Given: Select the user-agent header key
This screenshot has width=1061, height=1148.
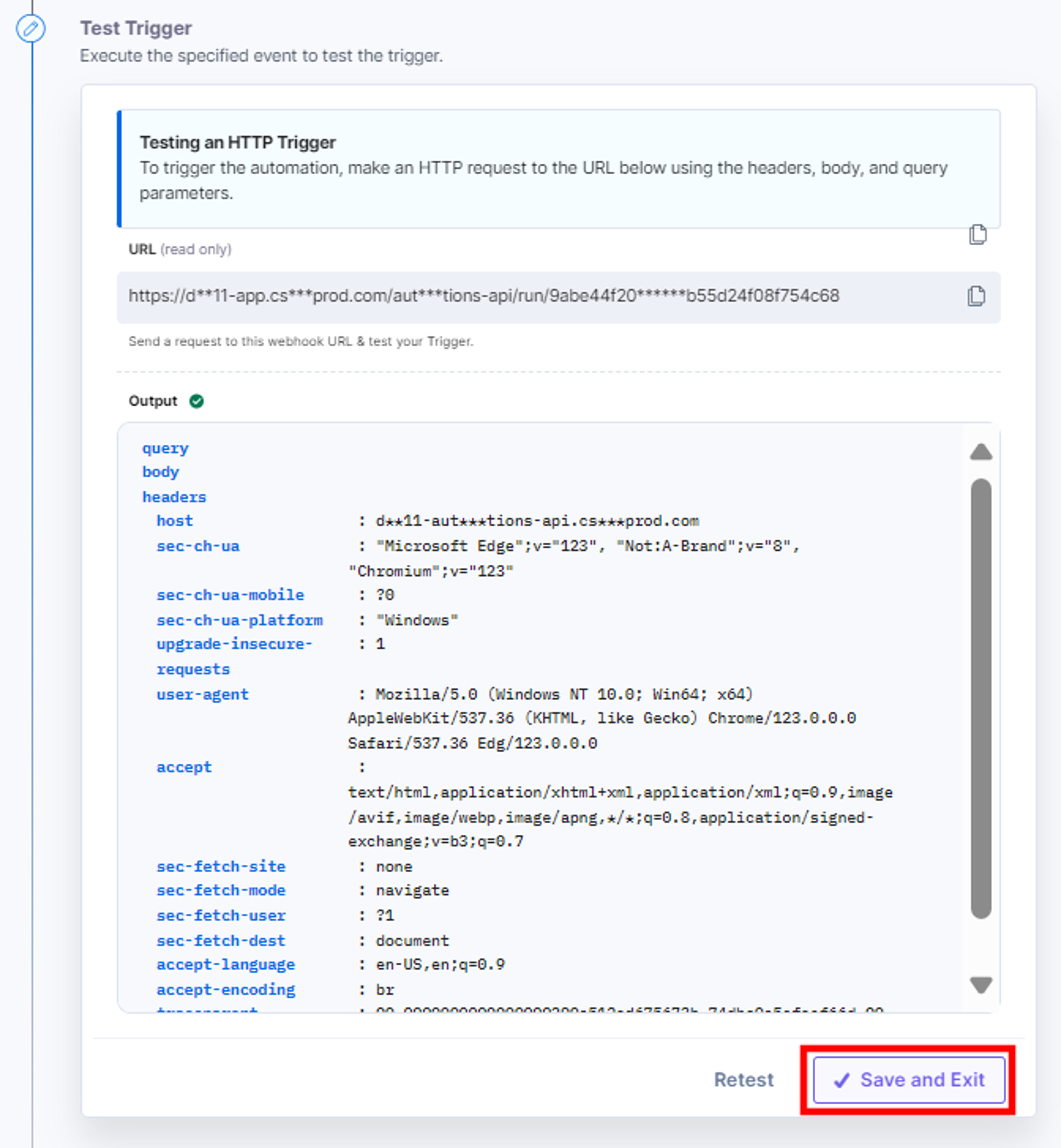Looking at the screenshot, I should click(203, 694).
